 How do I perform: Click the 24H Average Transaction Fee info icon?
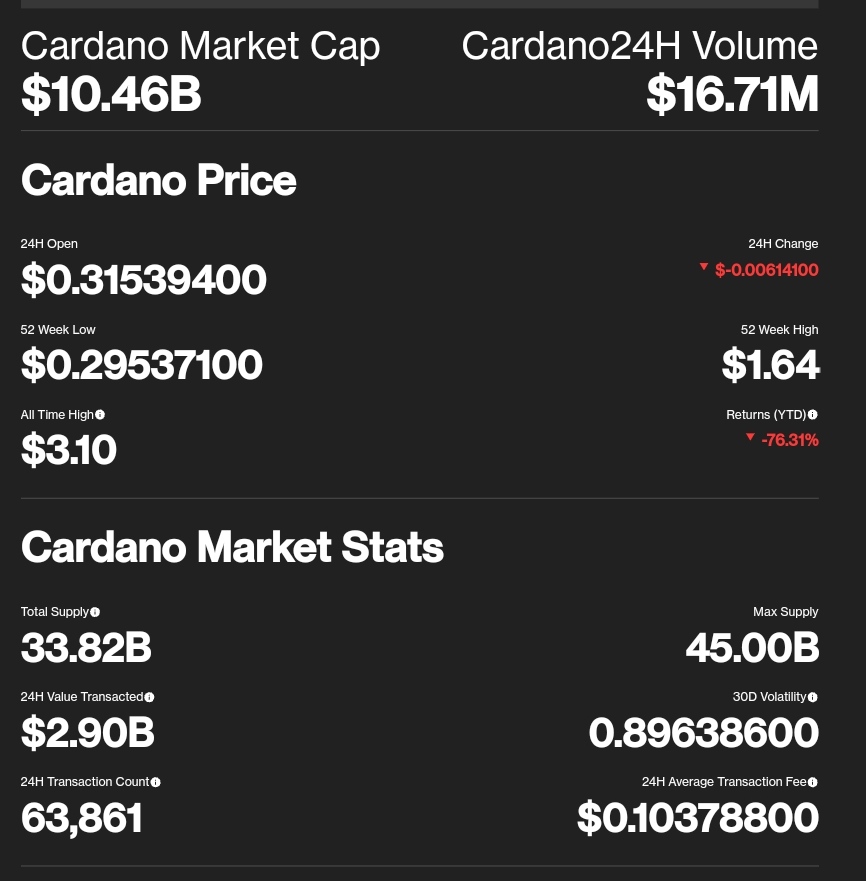coord(813,782)
